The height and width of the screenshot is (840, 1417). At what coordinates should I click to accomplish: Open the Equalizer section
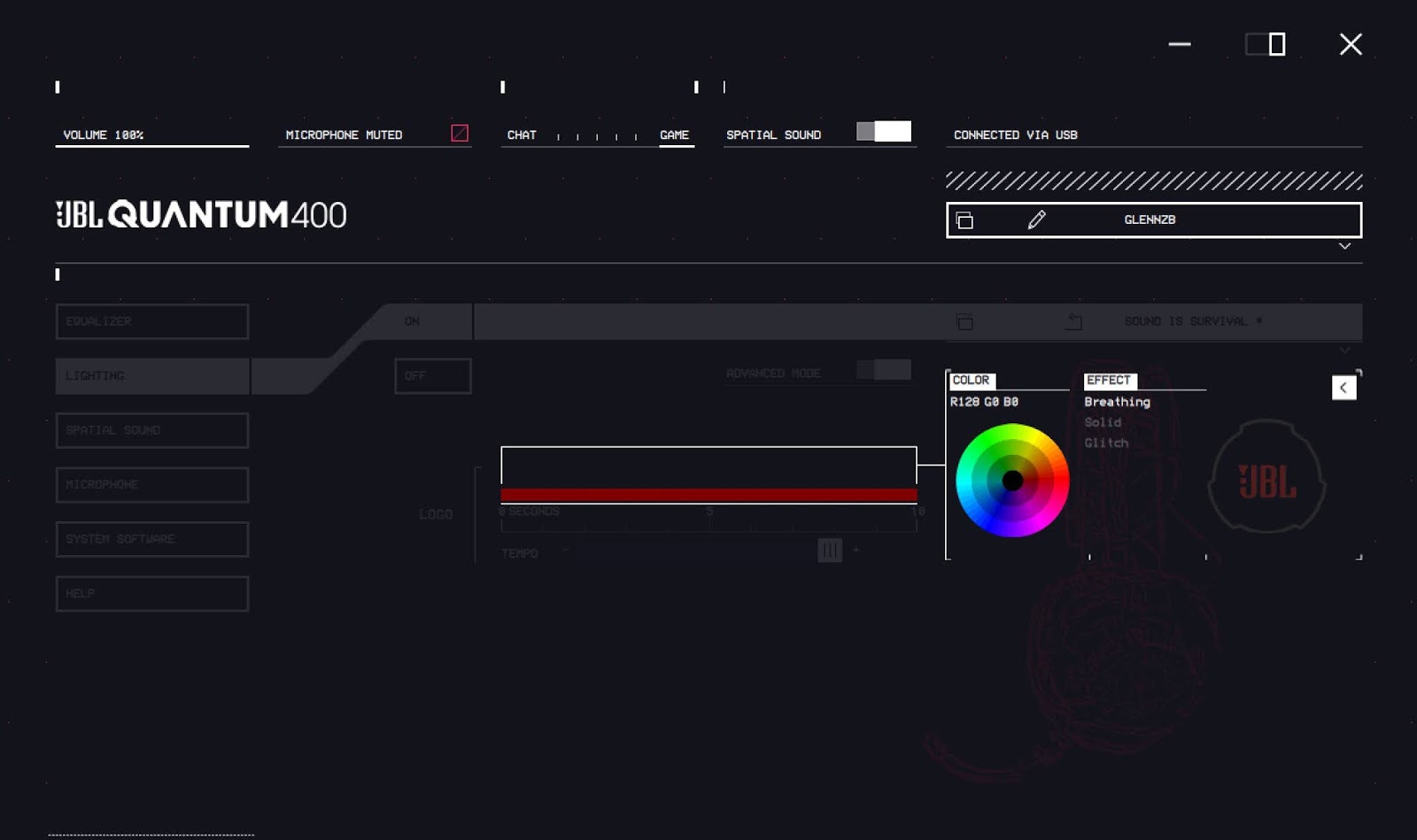tap(152, 321)
